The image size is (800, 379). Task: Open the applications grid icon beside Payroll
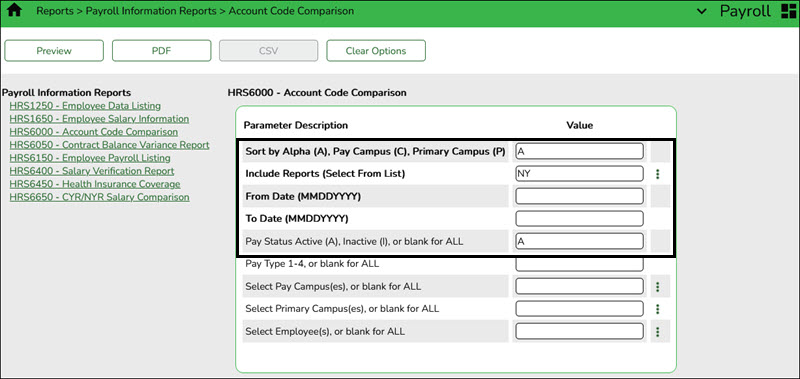[788, 11]
